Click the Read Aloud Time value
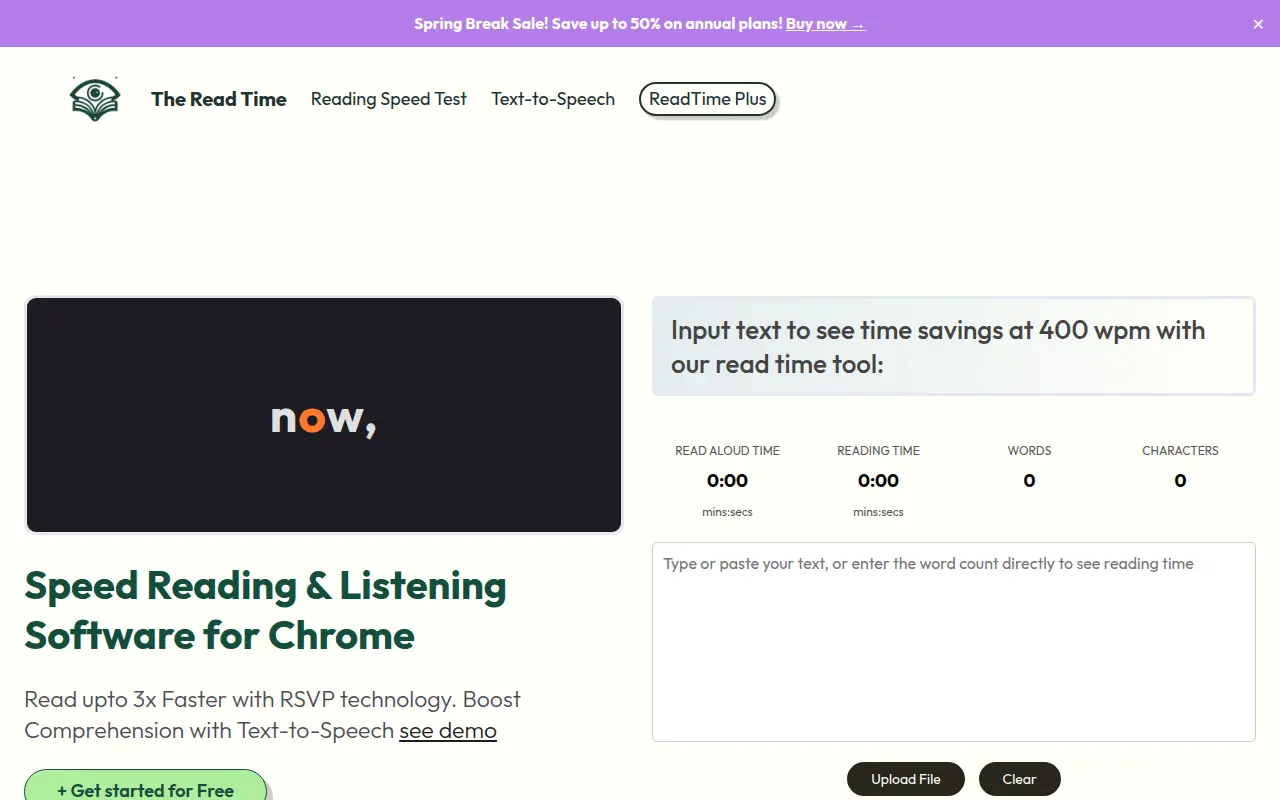 click(x=727, y=481)
